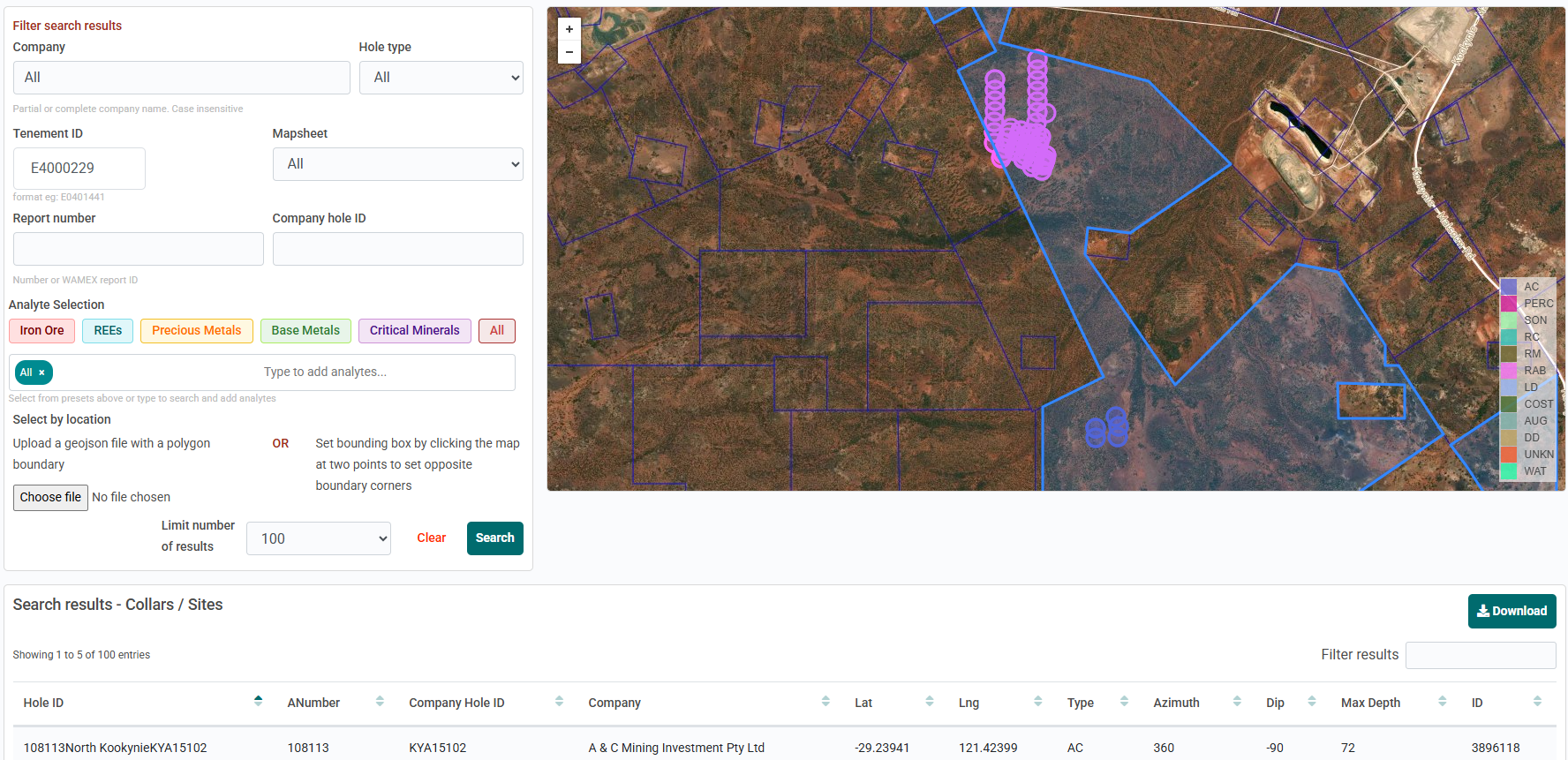Click ANumber value 108113
Image resolution: width=1568 pixels, height=760 pixels.
pyautogui.click(x=308, y=748)
